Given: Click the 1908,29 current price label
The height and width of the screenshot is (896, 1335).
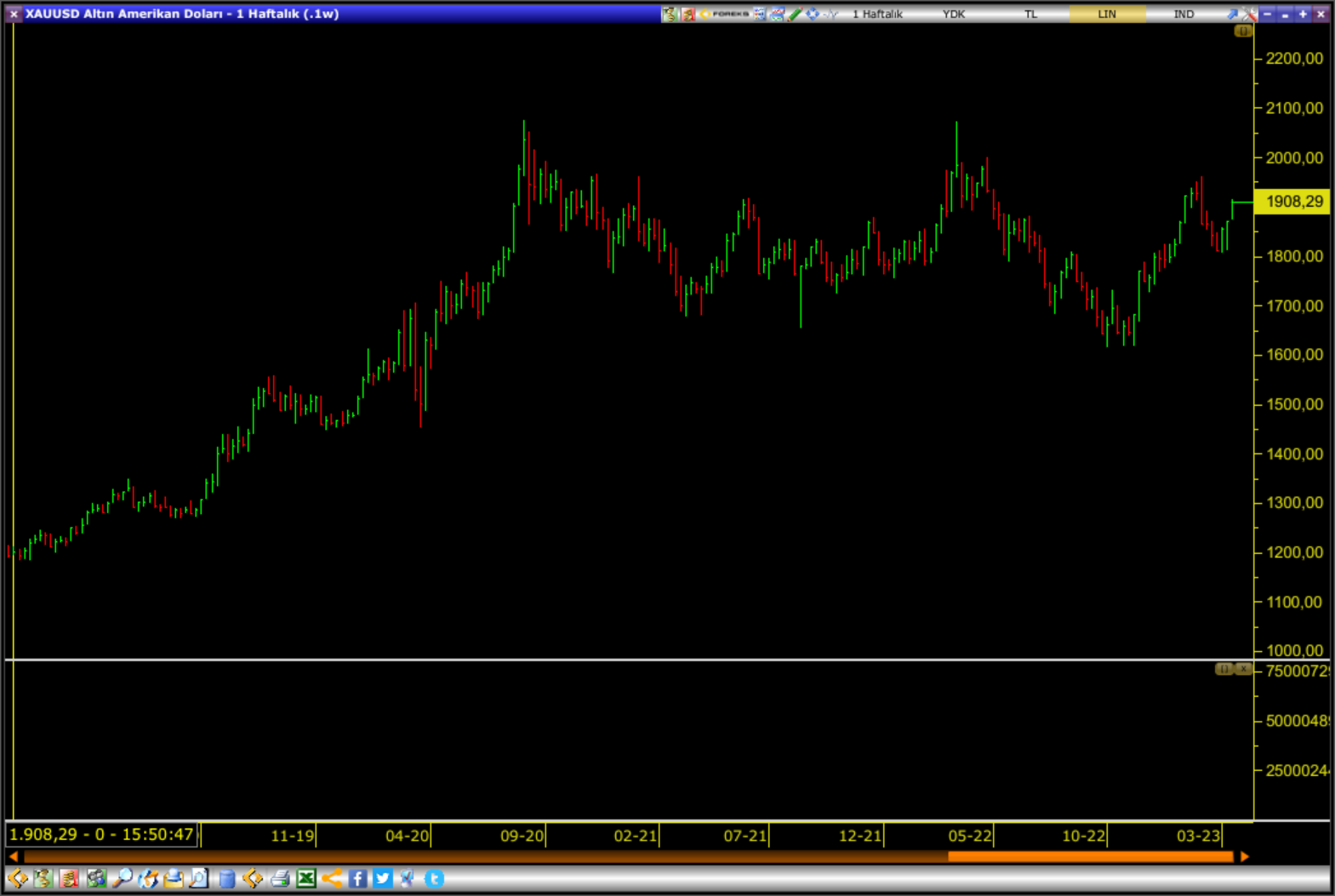Looking at the screenshot, I should [x=1293, y=202].
